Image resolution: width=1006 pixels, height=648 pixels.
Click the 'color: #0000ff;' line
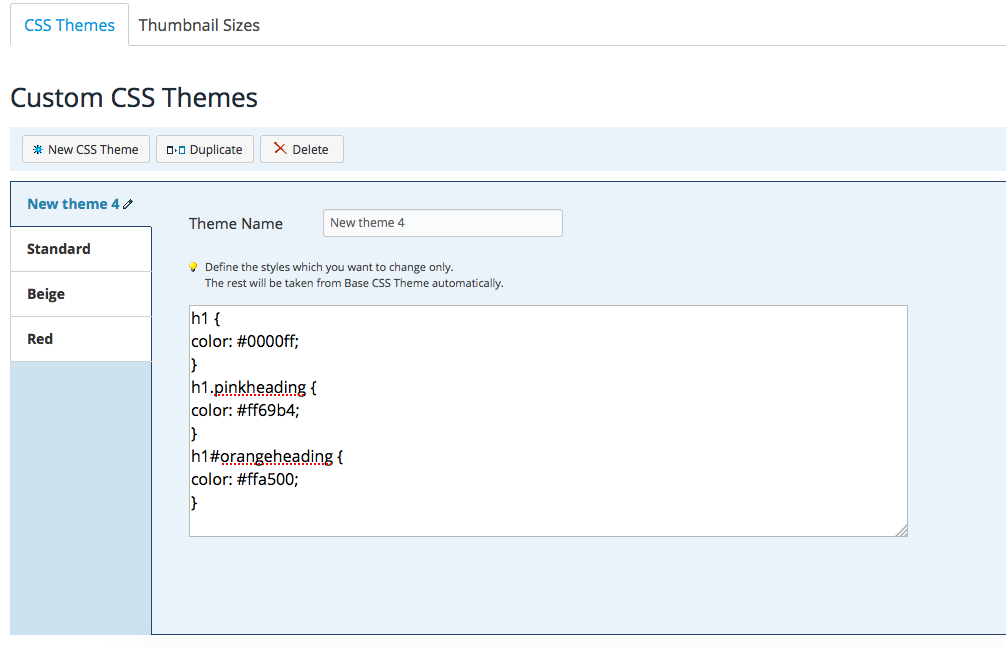[245, 341]
